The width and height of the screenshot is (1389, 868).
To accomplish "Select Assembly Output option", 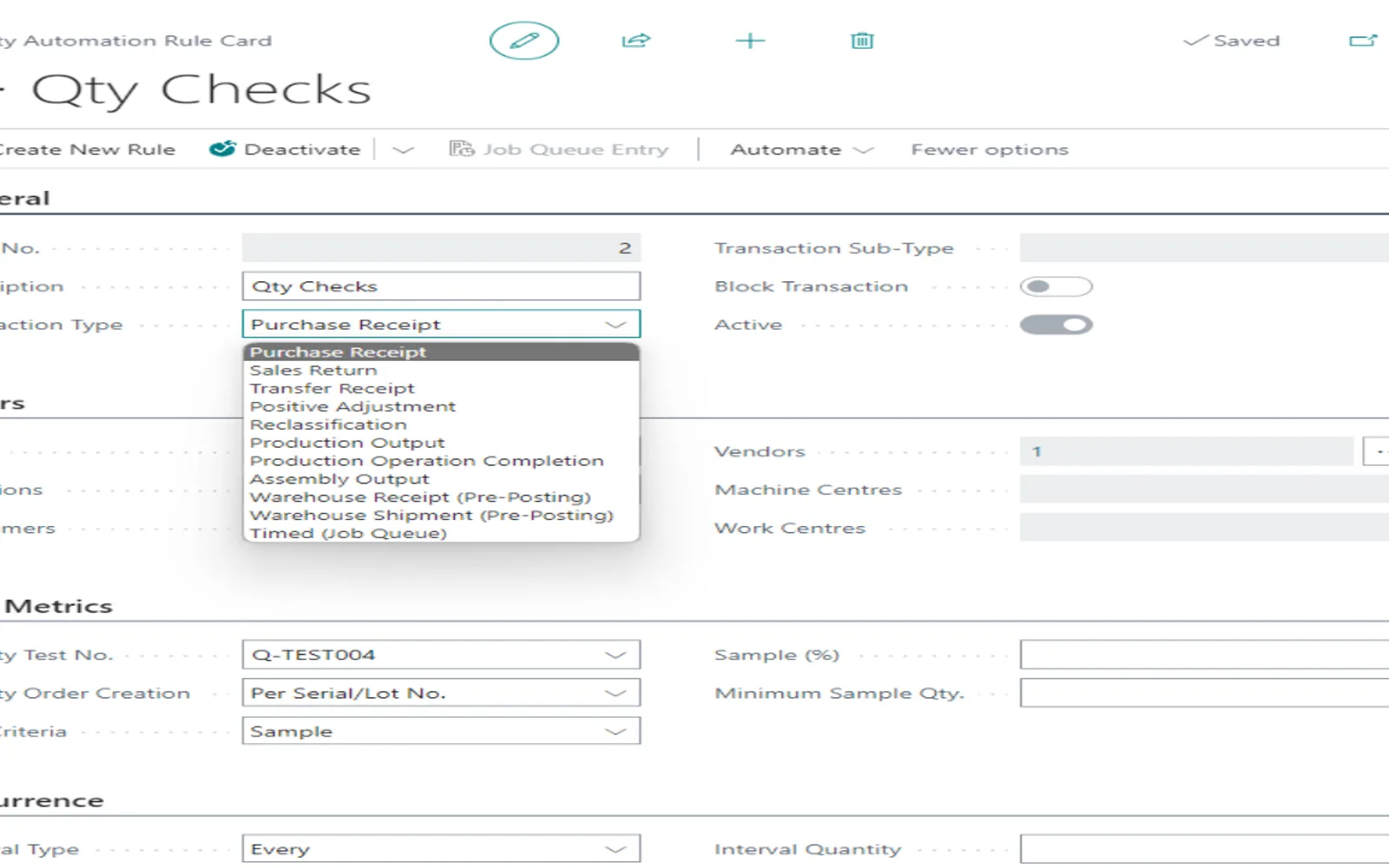I will pyautogui.click(x=441, y=479).
